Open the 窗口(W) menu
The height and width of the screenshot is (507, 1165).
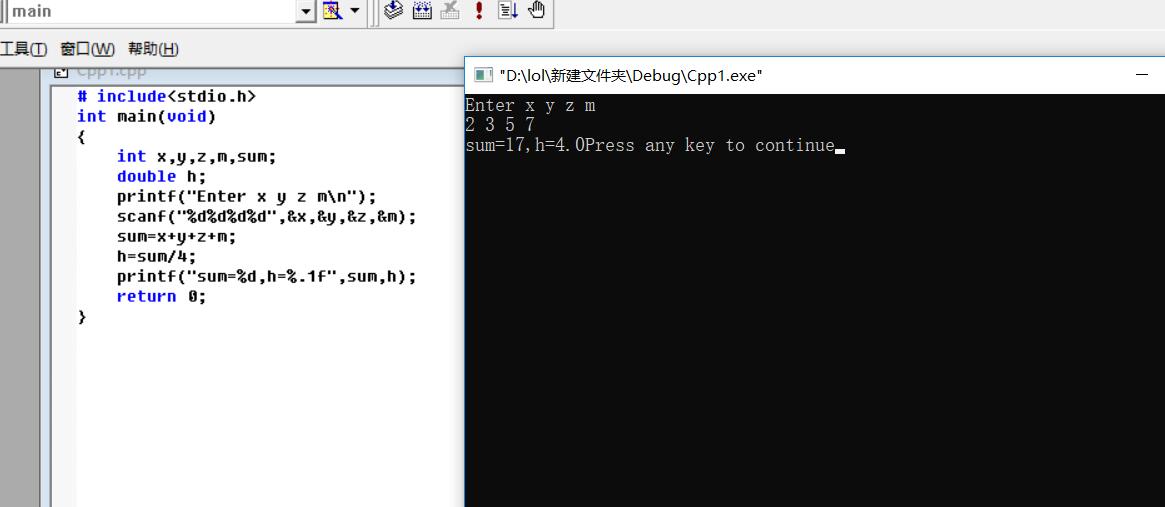(x=88, y=49)
